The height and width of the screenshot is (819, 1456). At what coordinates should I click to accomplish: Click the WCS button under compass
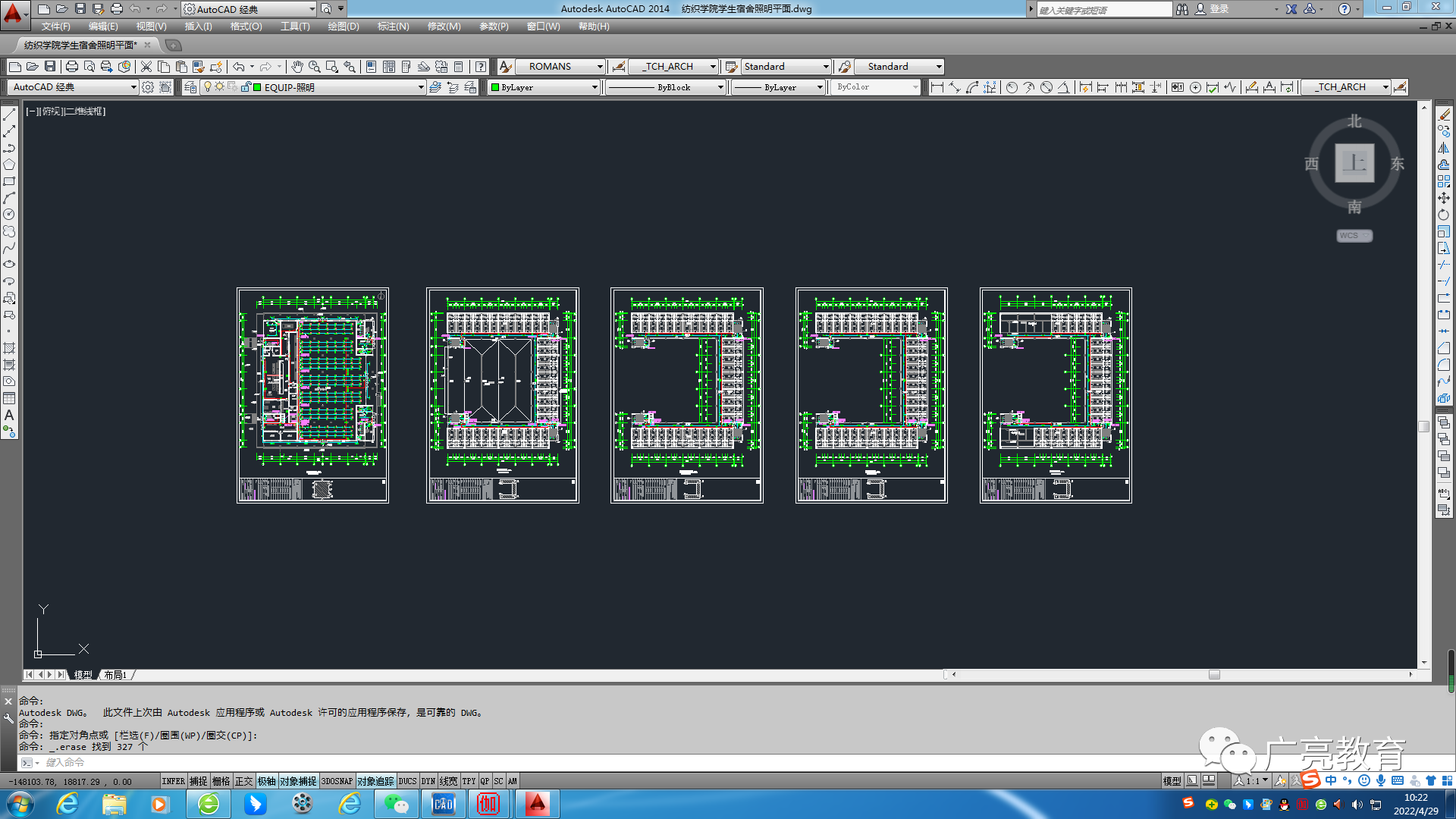[x=1354, y=236]
